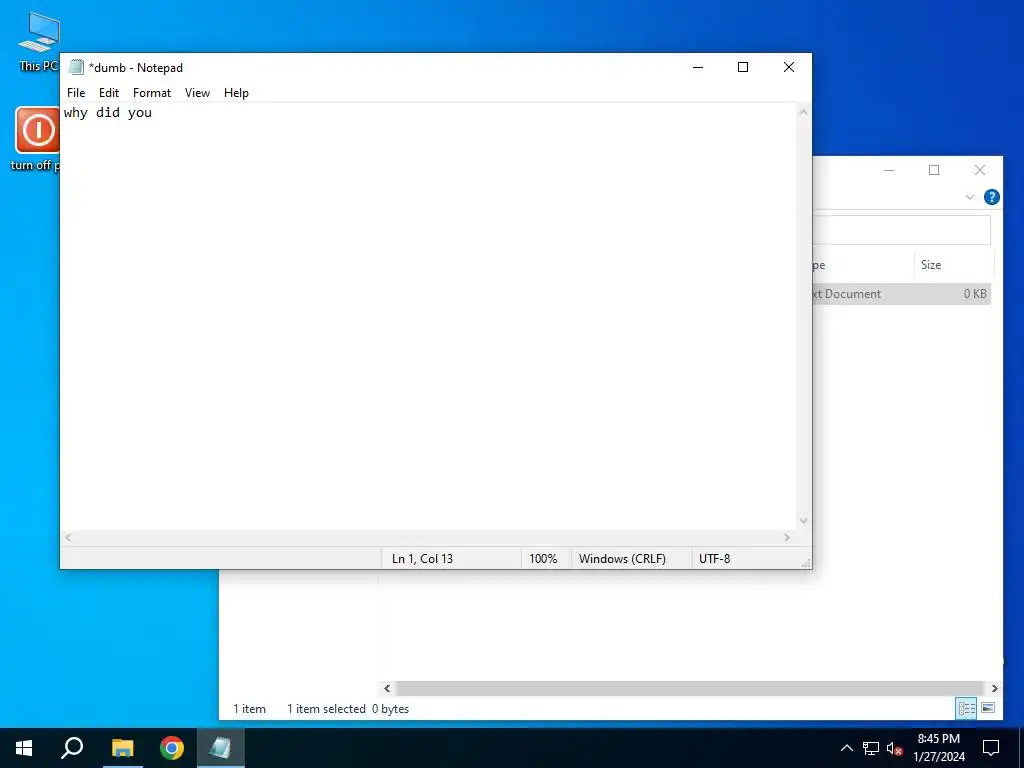The width and height of the screenshot is (1024, 768).
Task: Open the Explorer help question mark icon
Action: coord(991,197)
